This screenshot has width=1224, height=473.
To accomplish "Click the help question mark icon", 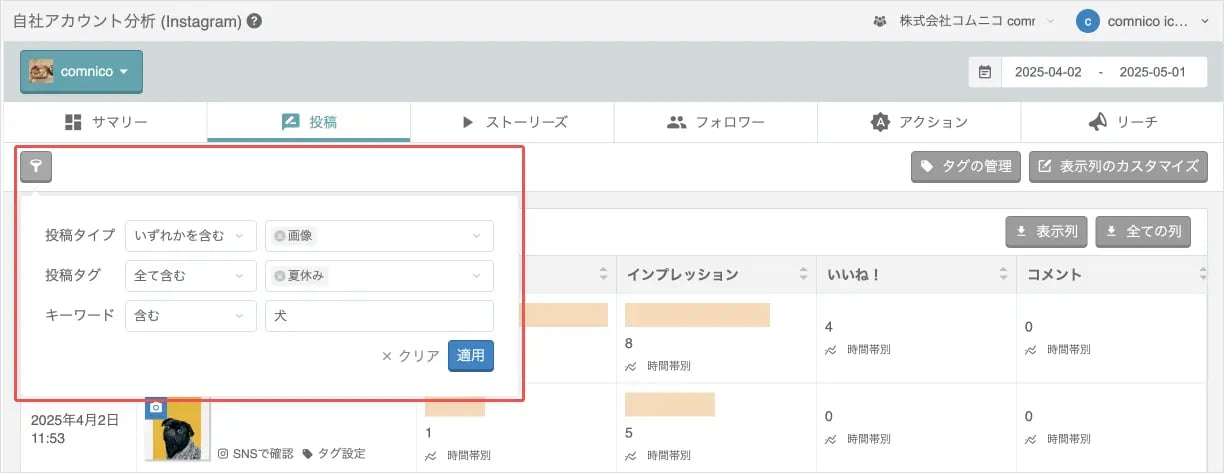I will click(x=254, y=20).
